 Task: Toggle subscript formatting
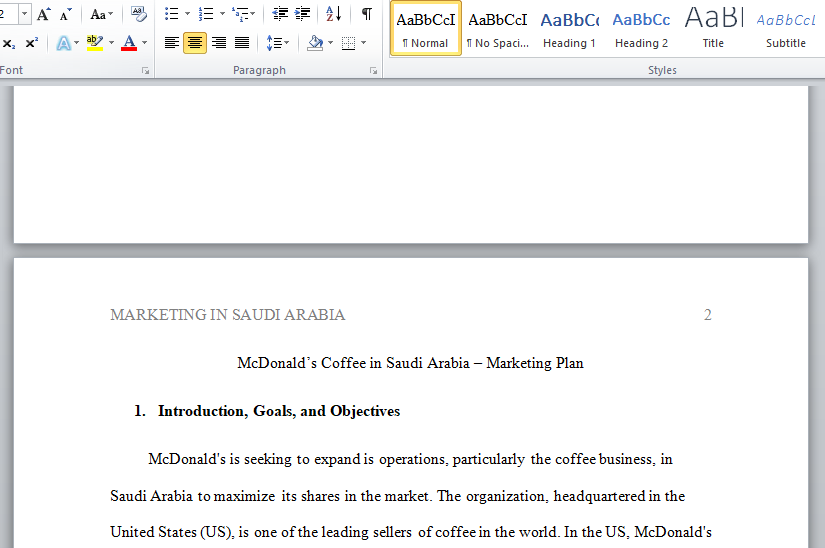pos(9,43)
